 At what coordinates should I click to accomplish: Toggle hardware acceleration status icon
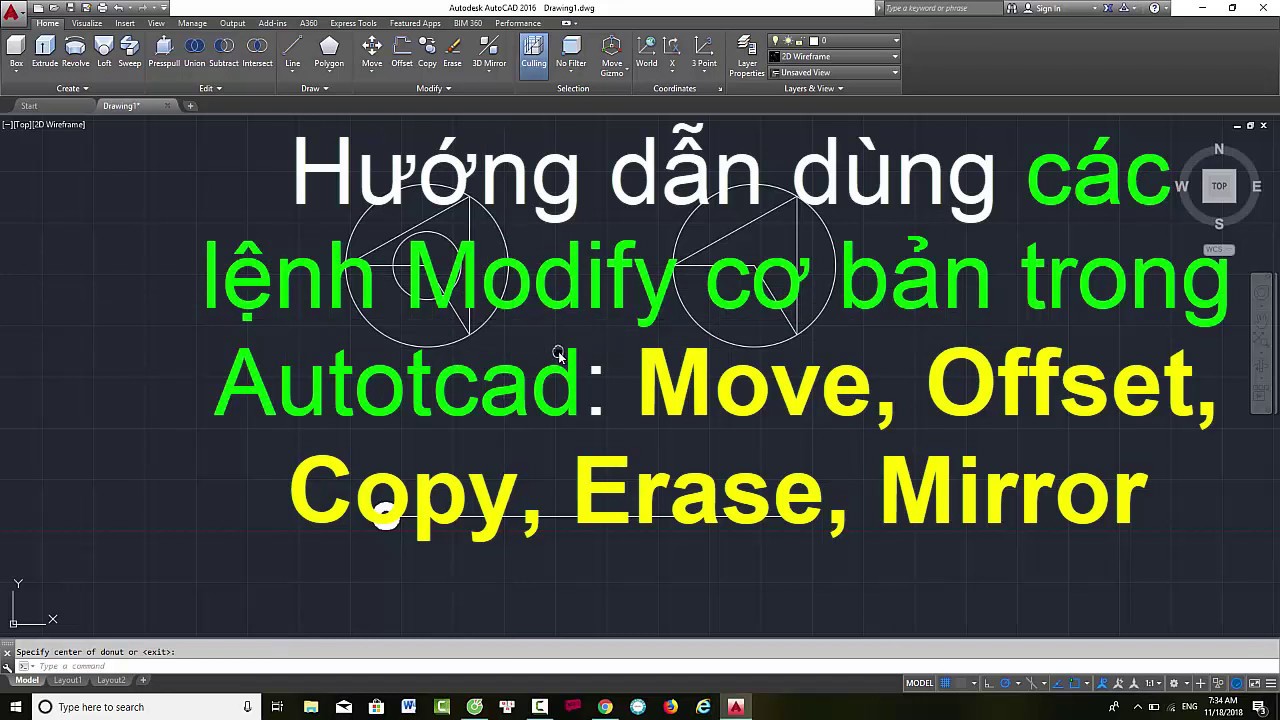(x=1237, y=683)
